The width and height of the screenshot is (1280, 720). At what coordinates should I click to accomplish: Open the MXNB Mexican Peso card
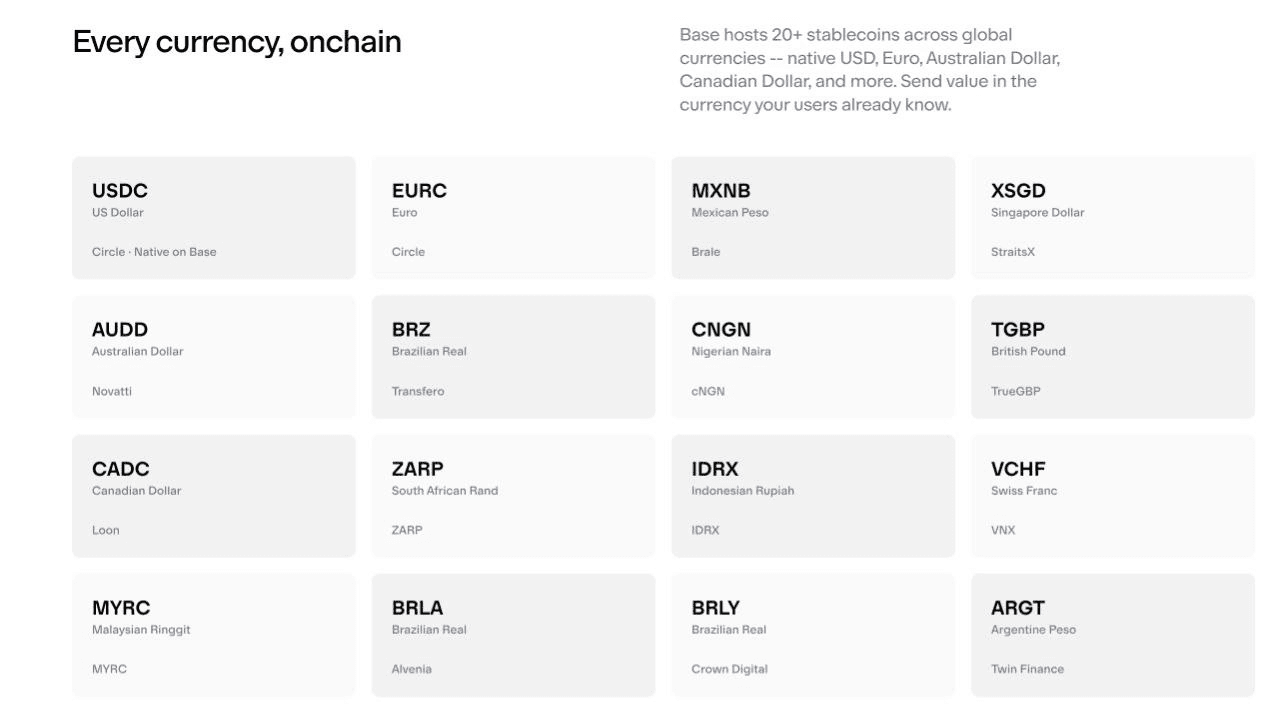pyautogui.click(x=813, y=217)
